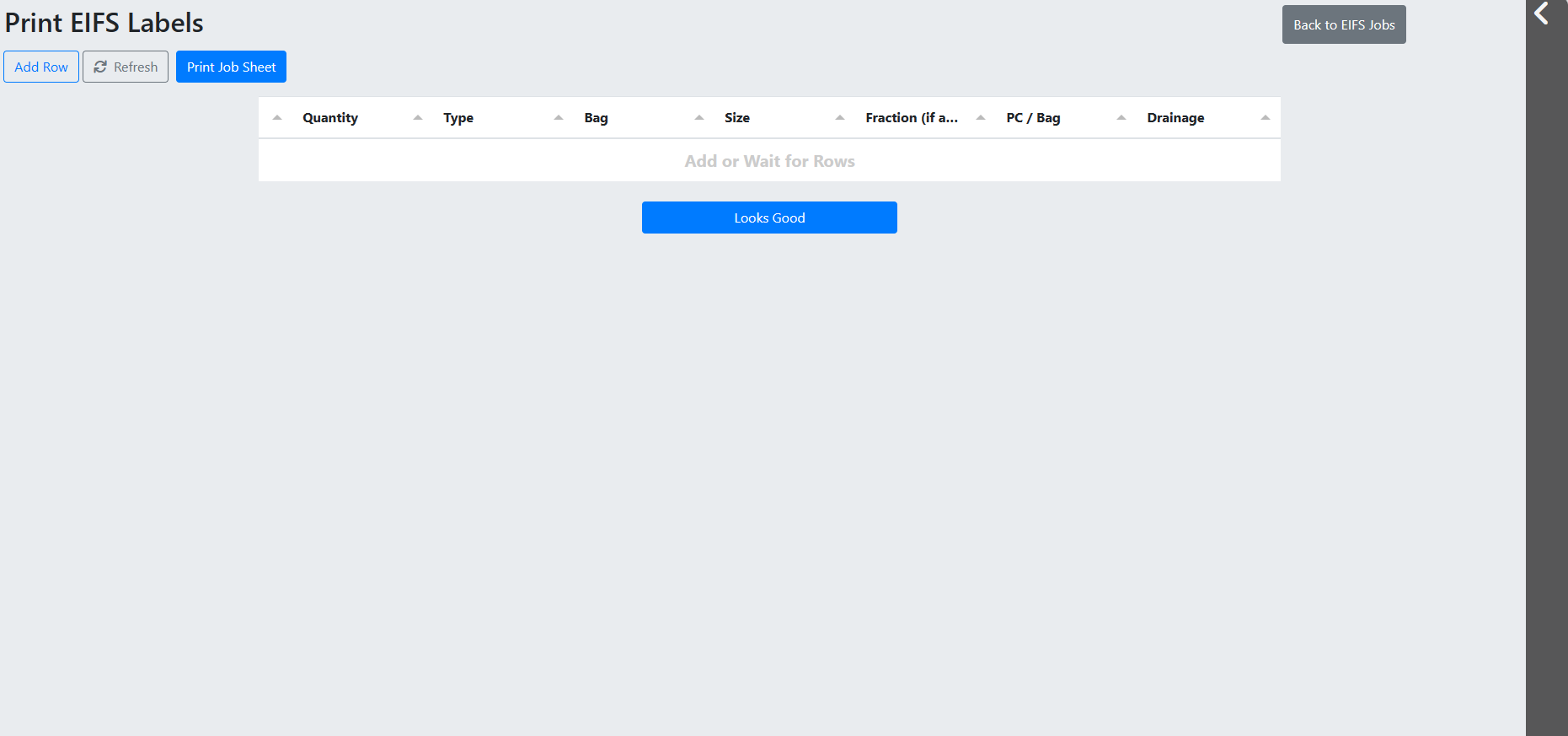This screenshot has width=1568, height=736.
Task: Select the Size column header label
Action: coord(737,118)
